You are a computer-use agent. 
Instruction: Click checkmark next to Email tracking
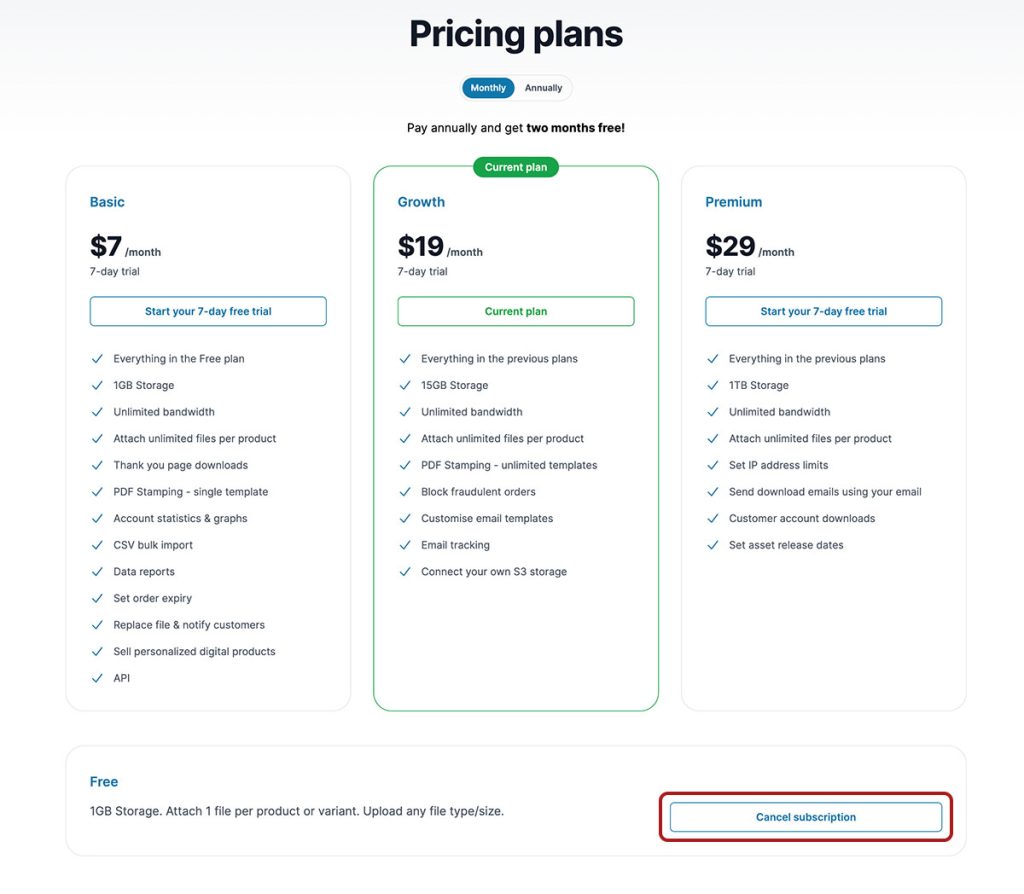coord(405,545)
